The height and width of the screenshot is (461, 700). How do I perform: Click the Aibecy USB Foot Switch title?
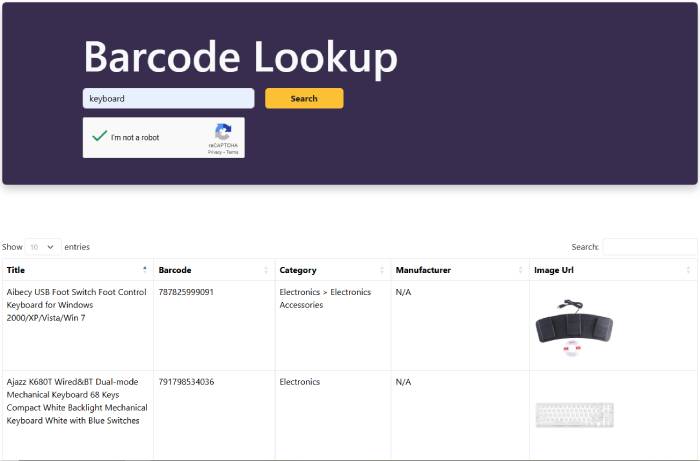[76, 305]
